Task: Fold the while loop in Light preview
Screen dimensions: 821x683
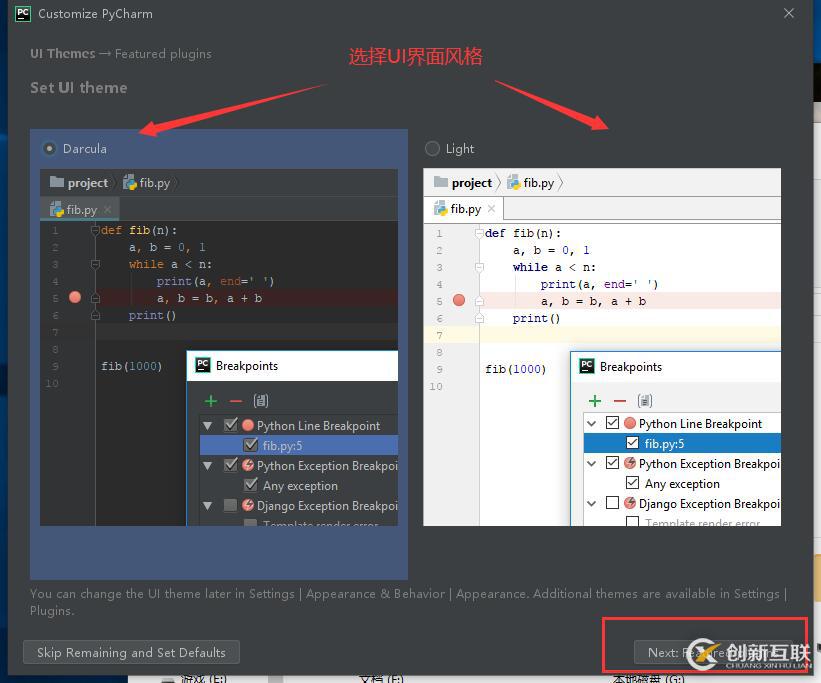Action: click(479, 267)
